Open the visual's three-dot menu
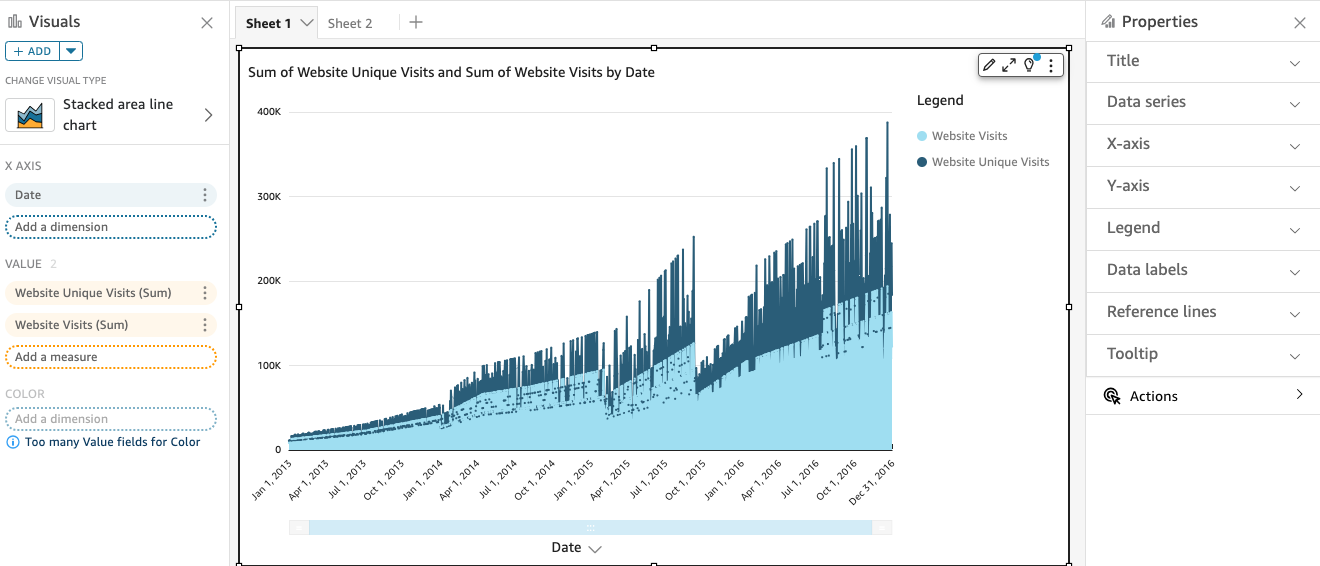This screenshot has width=1320, height=566. click(1051, 65)
